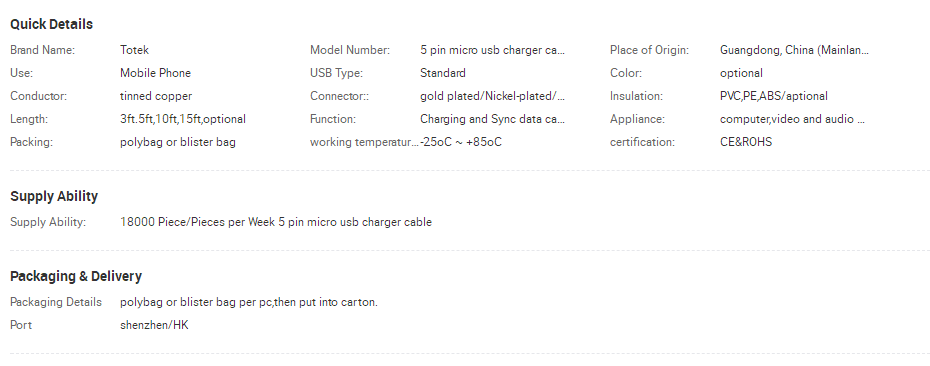Click the Guangdong, China place of origin text

[794, 50]
